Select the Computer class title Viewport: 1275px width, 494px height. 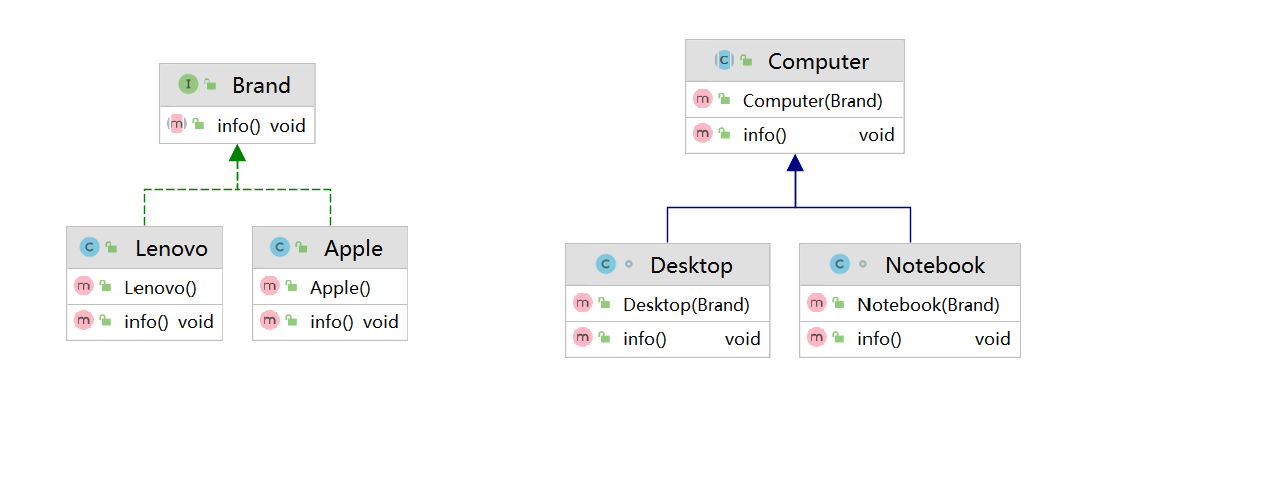click(x=818, y=61)
